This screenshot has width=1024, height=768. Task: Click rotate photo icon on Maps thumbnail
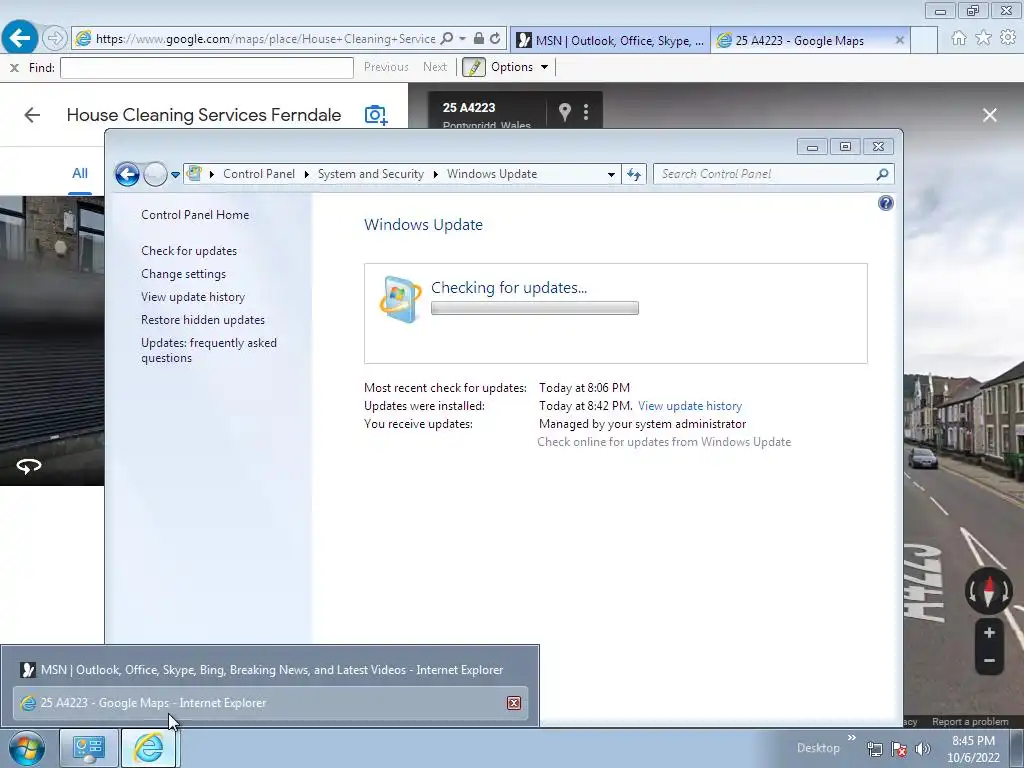29,466
